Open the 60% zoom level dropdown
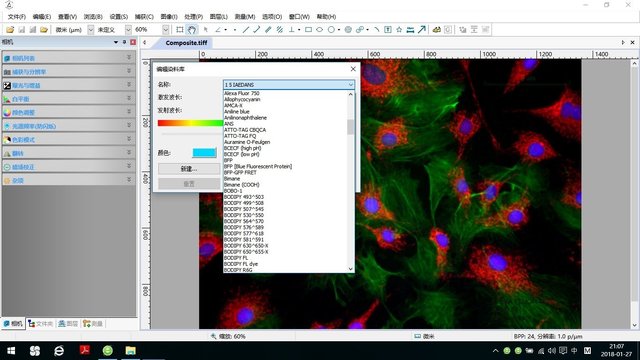 pyautogui.click(x=151, y=29)
